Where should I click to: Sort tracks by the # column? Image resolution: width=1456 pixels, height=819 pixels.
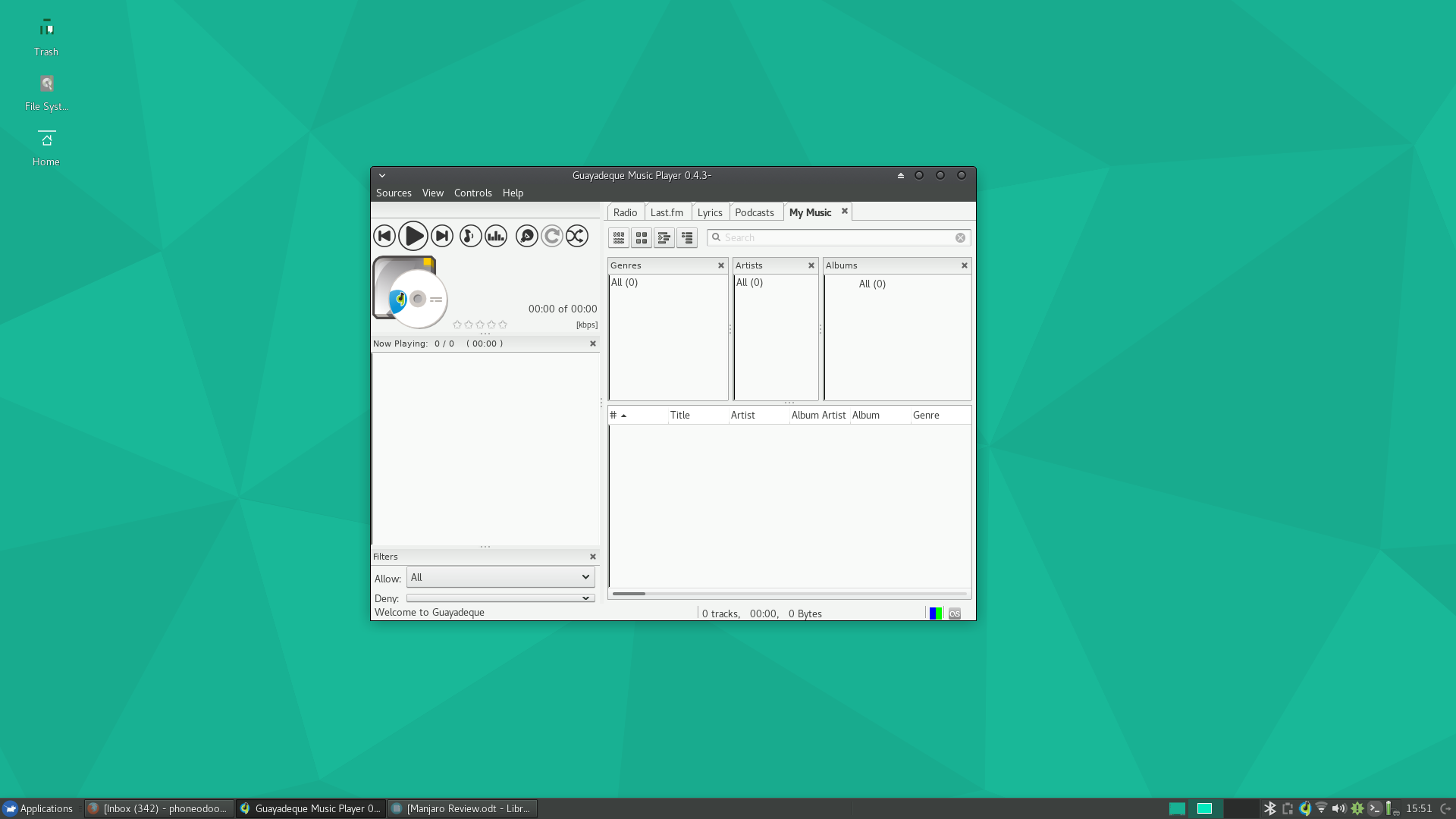coord(638,415)
